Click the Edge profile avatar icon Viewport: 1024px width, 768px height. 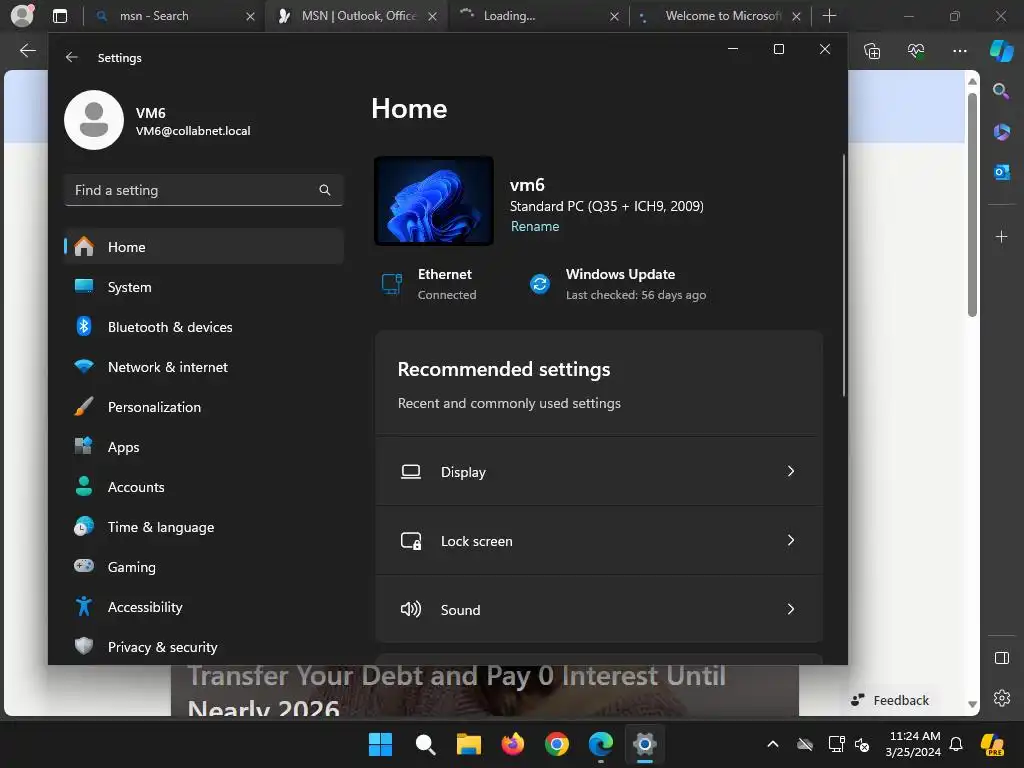22,16
